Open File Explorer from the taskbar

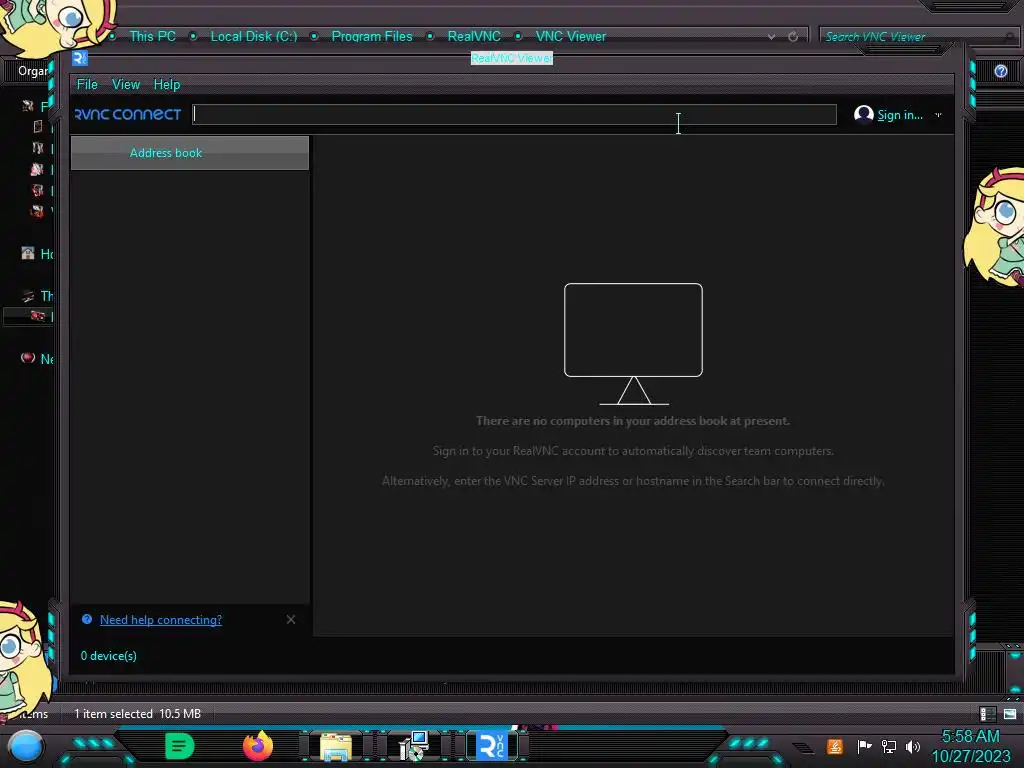click(x=336, y=747)
